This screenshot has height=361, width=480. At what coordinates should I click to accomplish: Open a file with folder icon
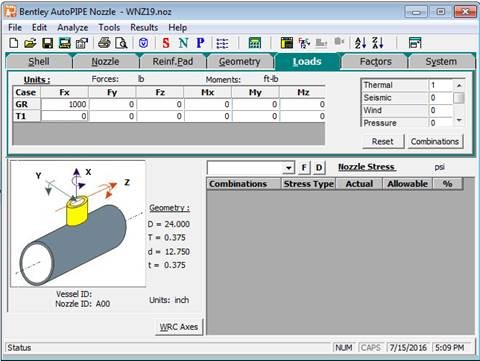[30, 43]
